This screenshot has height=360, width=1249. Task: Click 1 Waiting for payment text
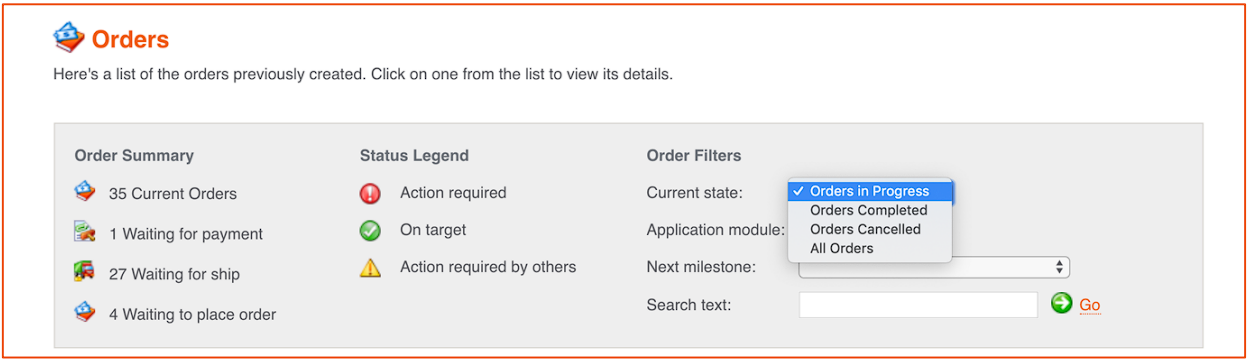tap(186, 233)
